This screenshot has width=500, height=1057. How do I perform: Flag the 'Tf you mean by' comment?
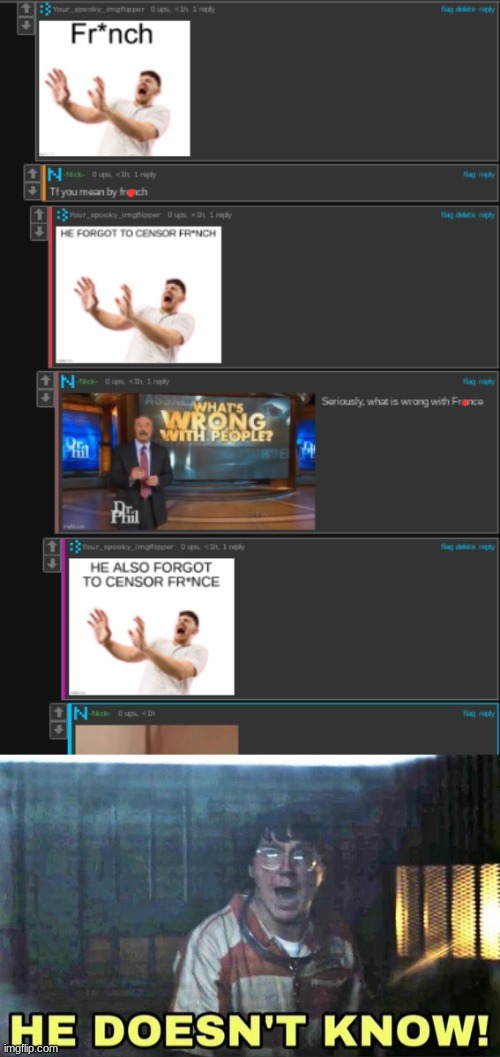tap(469, 175)
